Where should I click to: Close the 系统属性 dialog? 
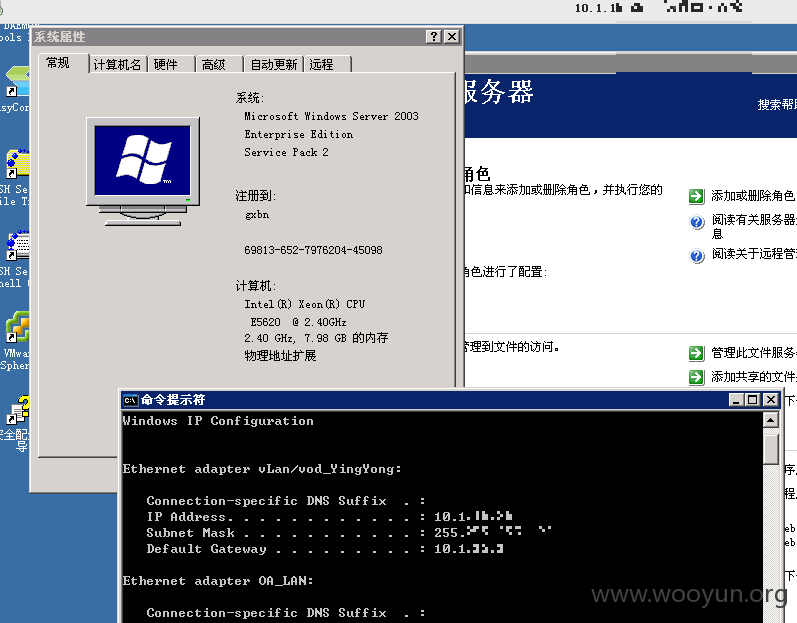click(452, 37)
